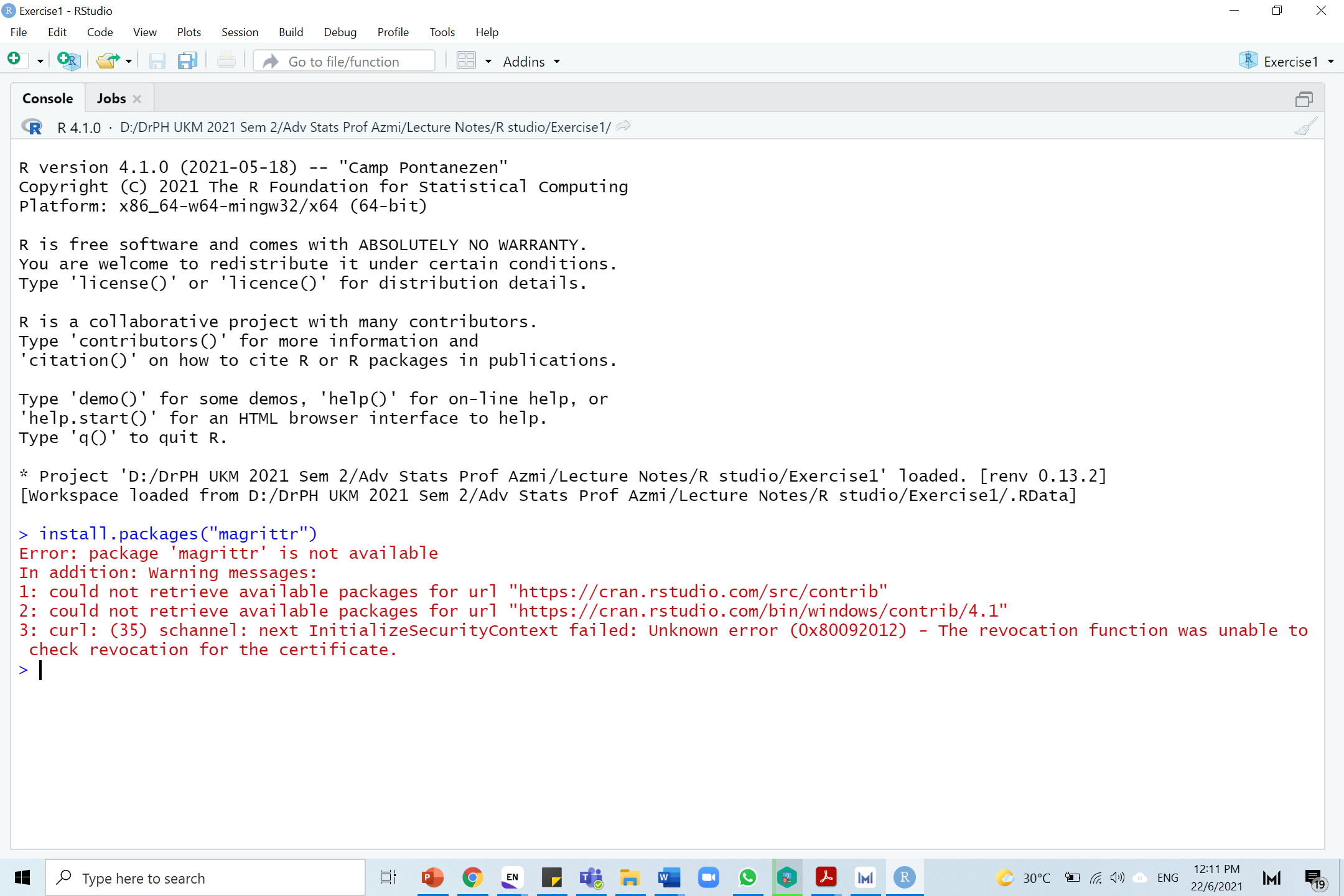Open Zoom from the taskbar
The width and height of the screenshot is (1344, 896).
(x=708, y=878)
